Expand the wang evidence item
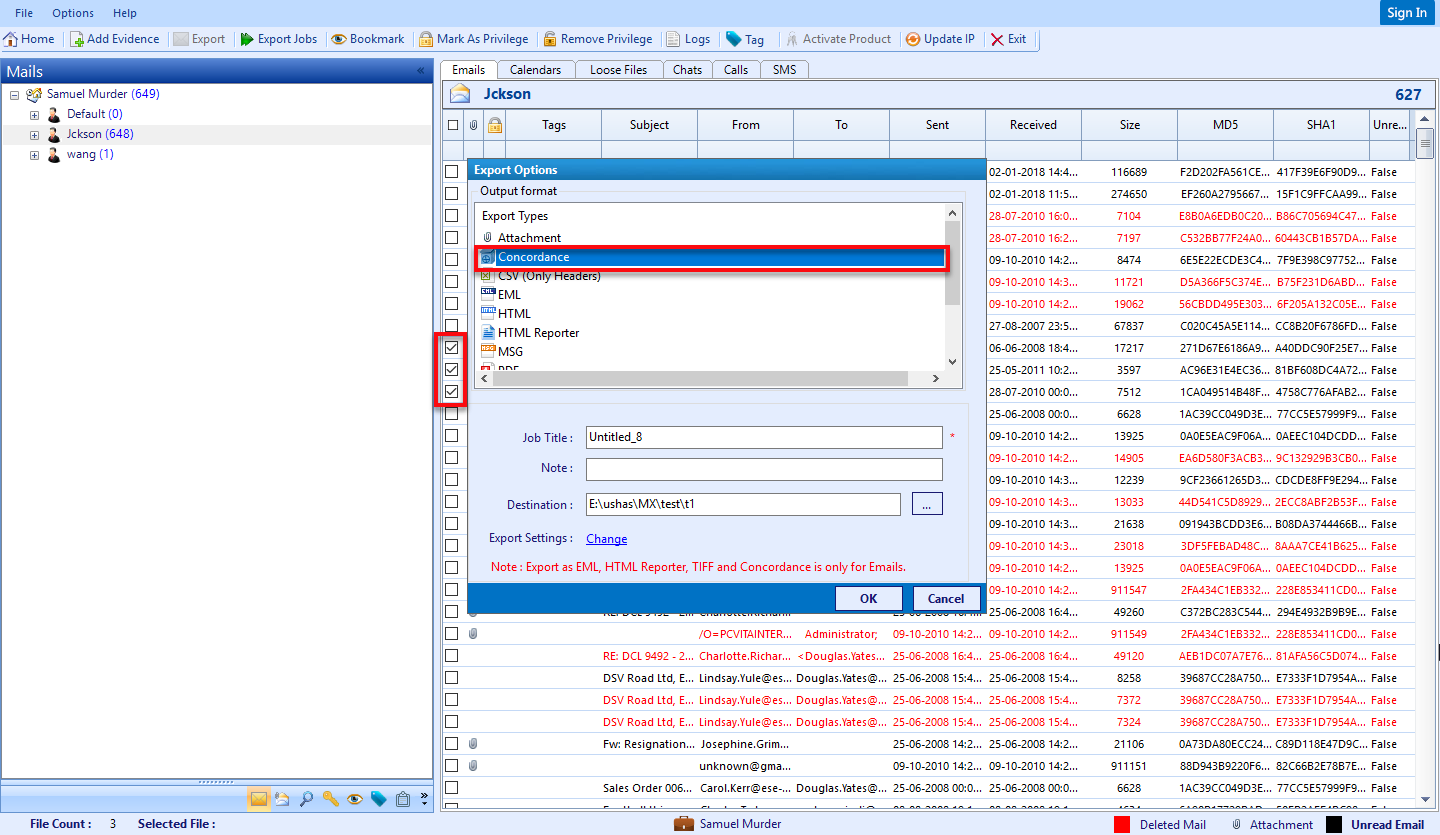The width and height of the screenshot is (1440, 835). [34, 153]
